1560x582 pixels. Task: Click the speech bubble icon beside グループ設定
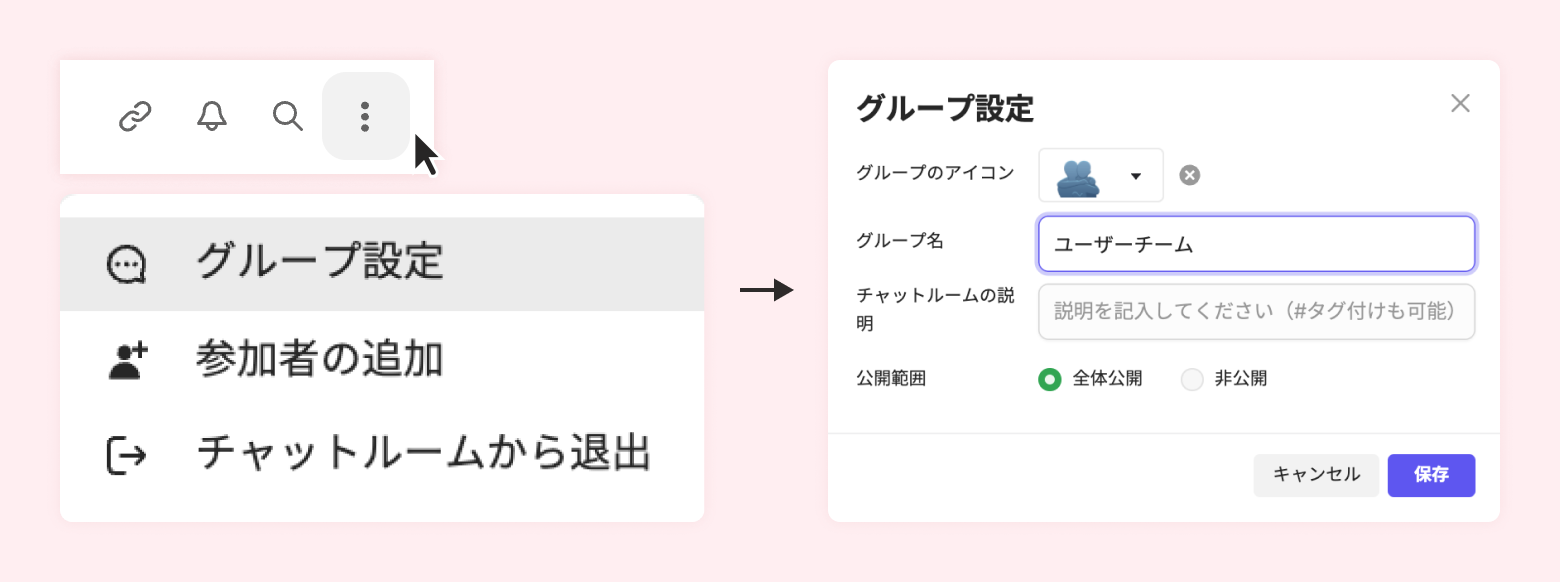click(127, 264)
